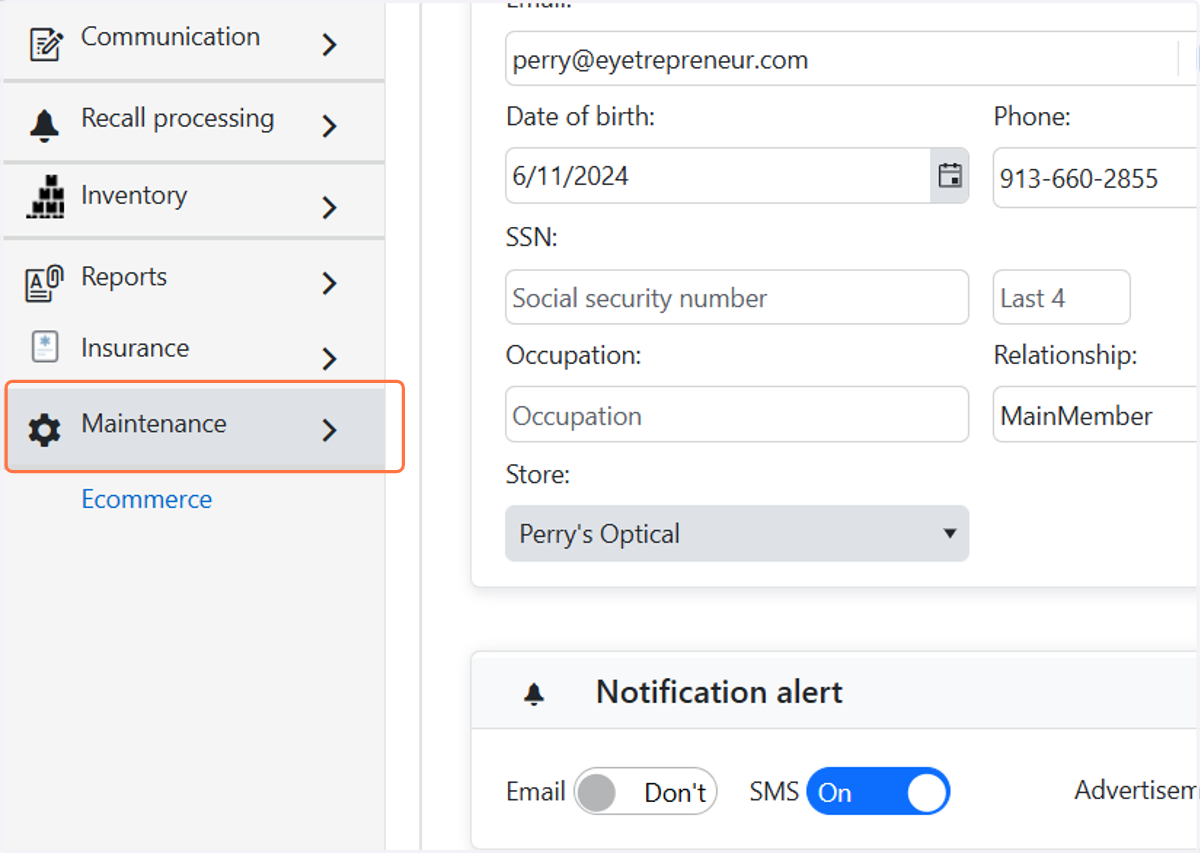Open the Communication menu item
Screen dimensions: 1200x853
point(194,40)
